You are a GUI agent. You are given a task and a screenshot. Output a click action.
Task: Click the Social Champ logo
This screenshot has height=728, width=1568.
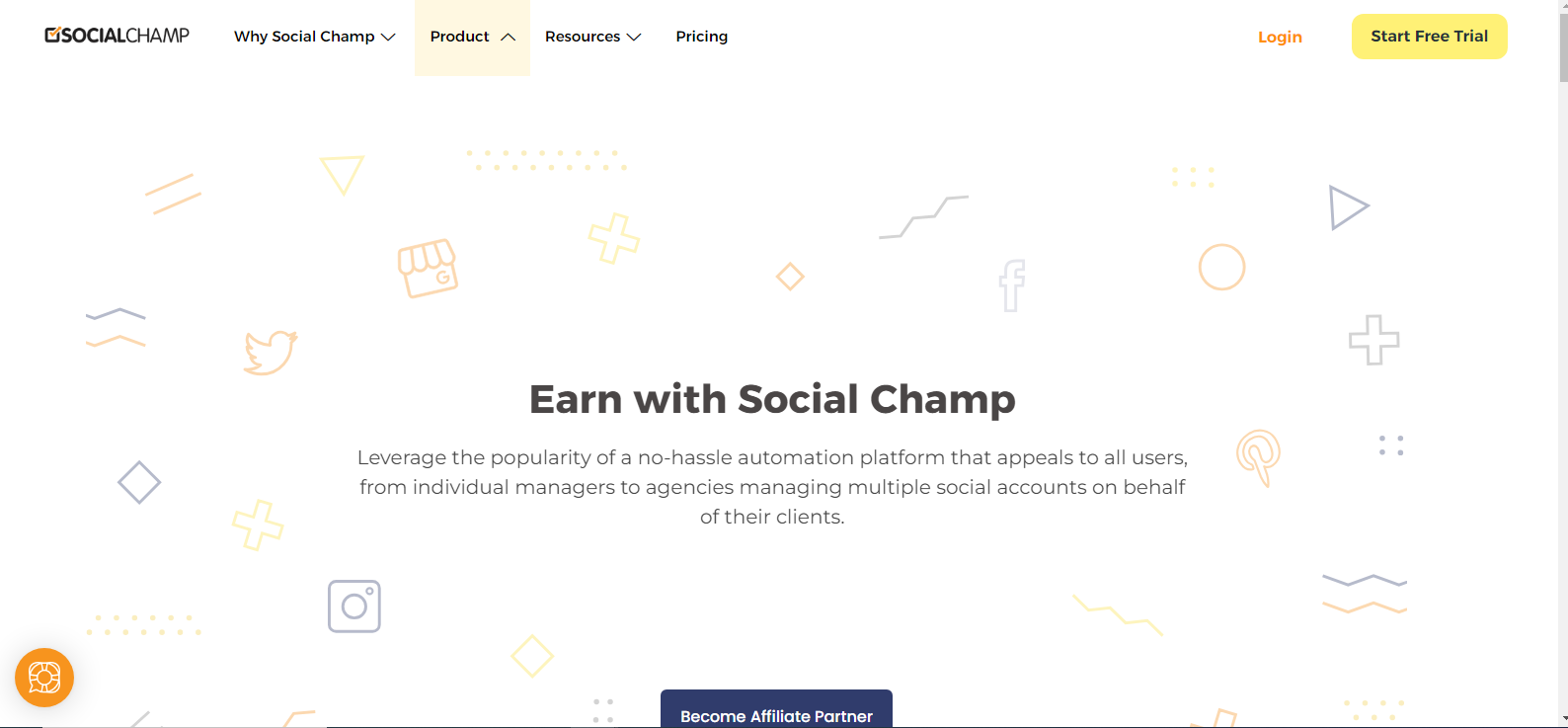pos(117,36)
